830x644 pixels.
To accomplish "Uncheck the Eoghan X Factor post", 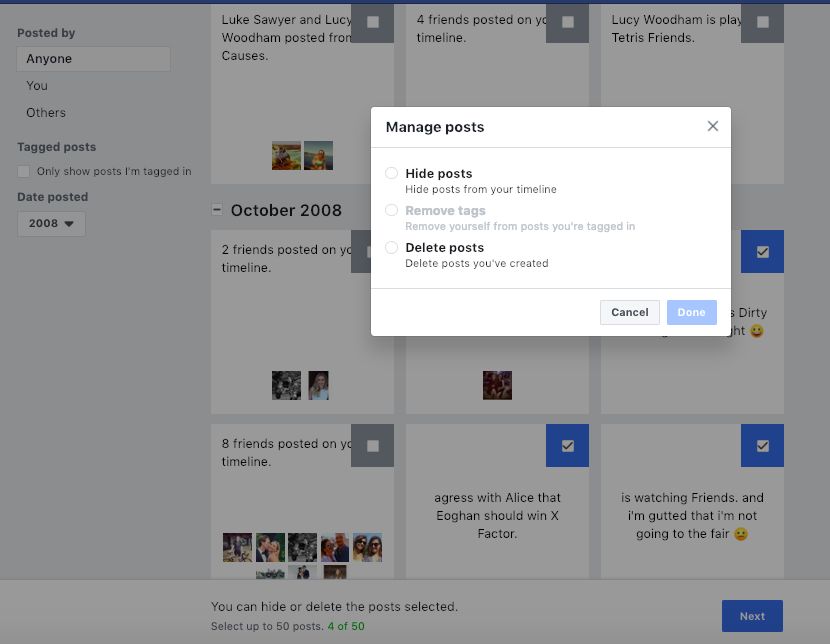I will tap(567, 446).
